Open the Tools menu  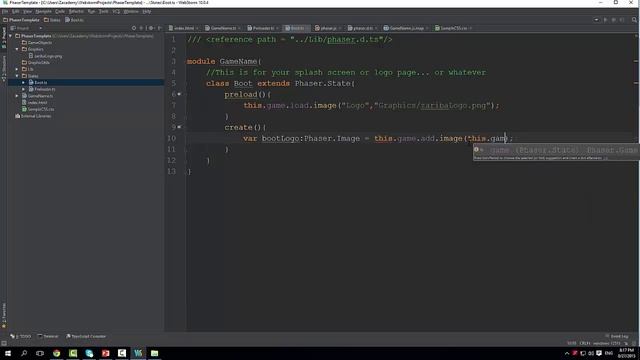coord(104,11)
